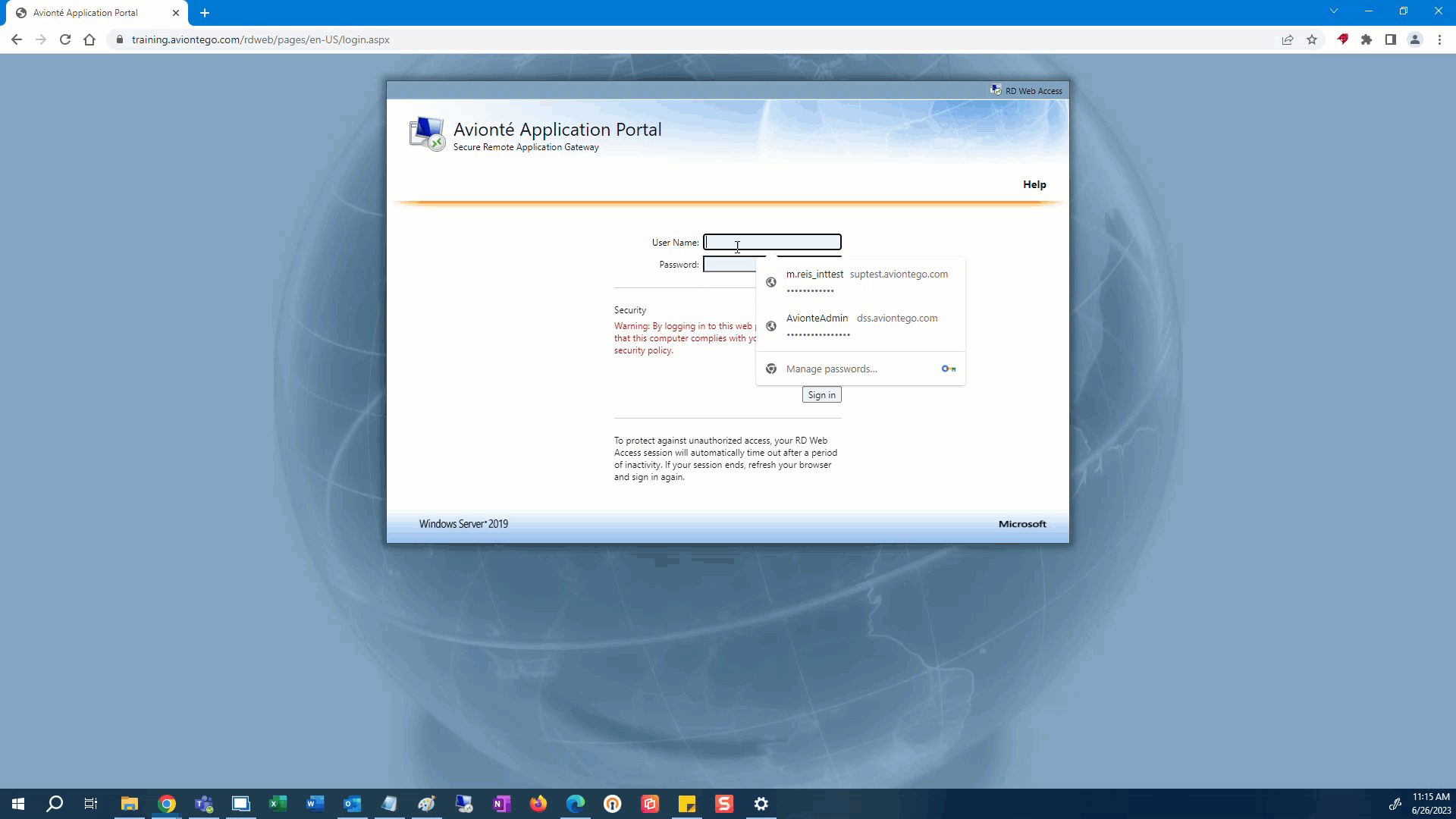Switch to Chrome in taskbar
The width and height of the screenshot is (1456, 819).
167,804
